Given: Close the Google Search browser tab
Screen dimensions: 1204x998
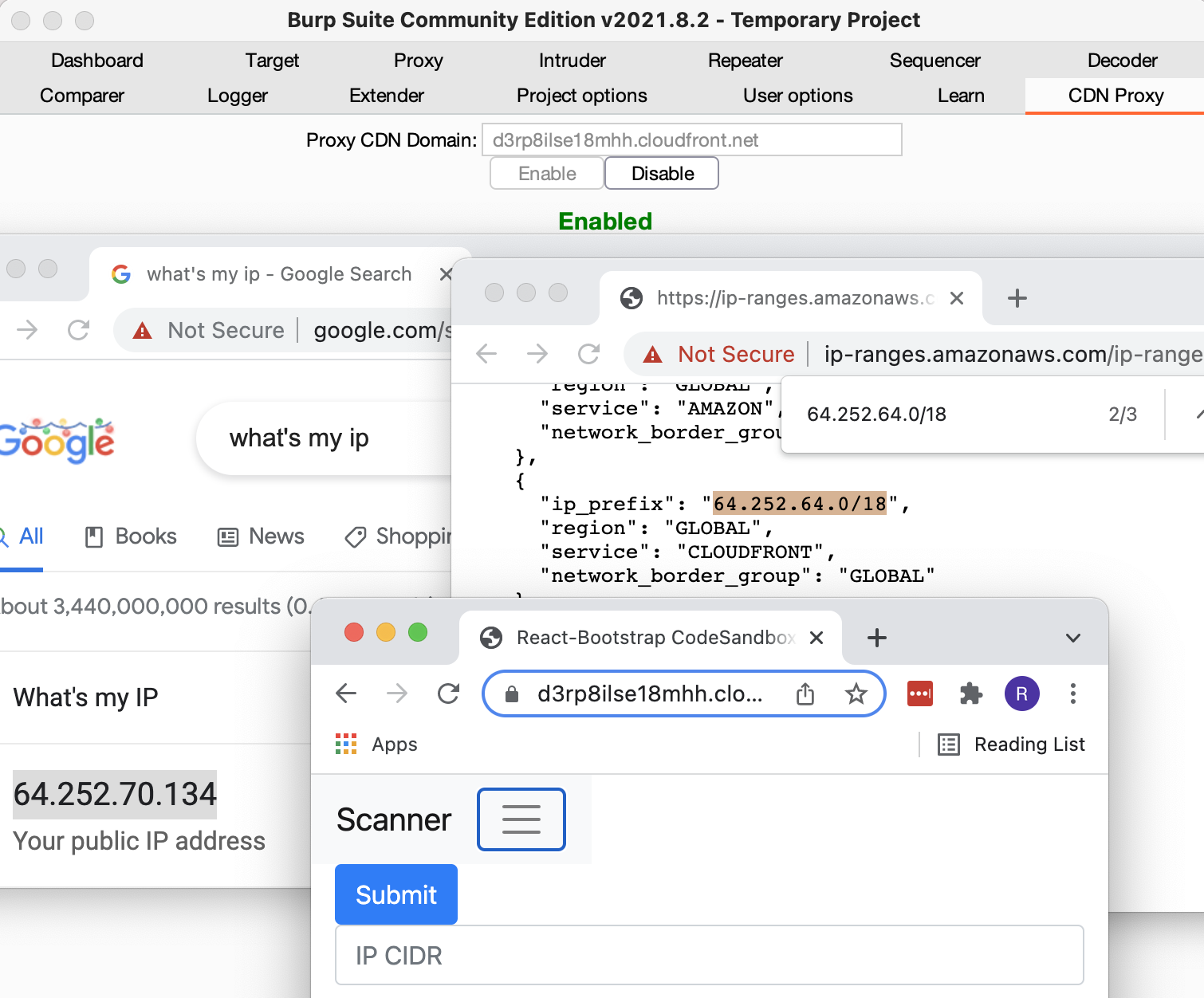Looking at the screenshot, I should [x=446, y=274].
